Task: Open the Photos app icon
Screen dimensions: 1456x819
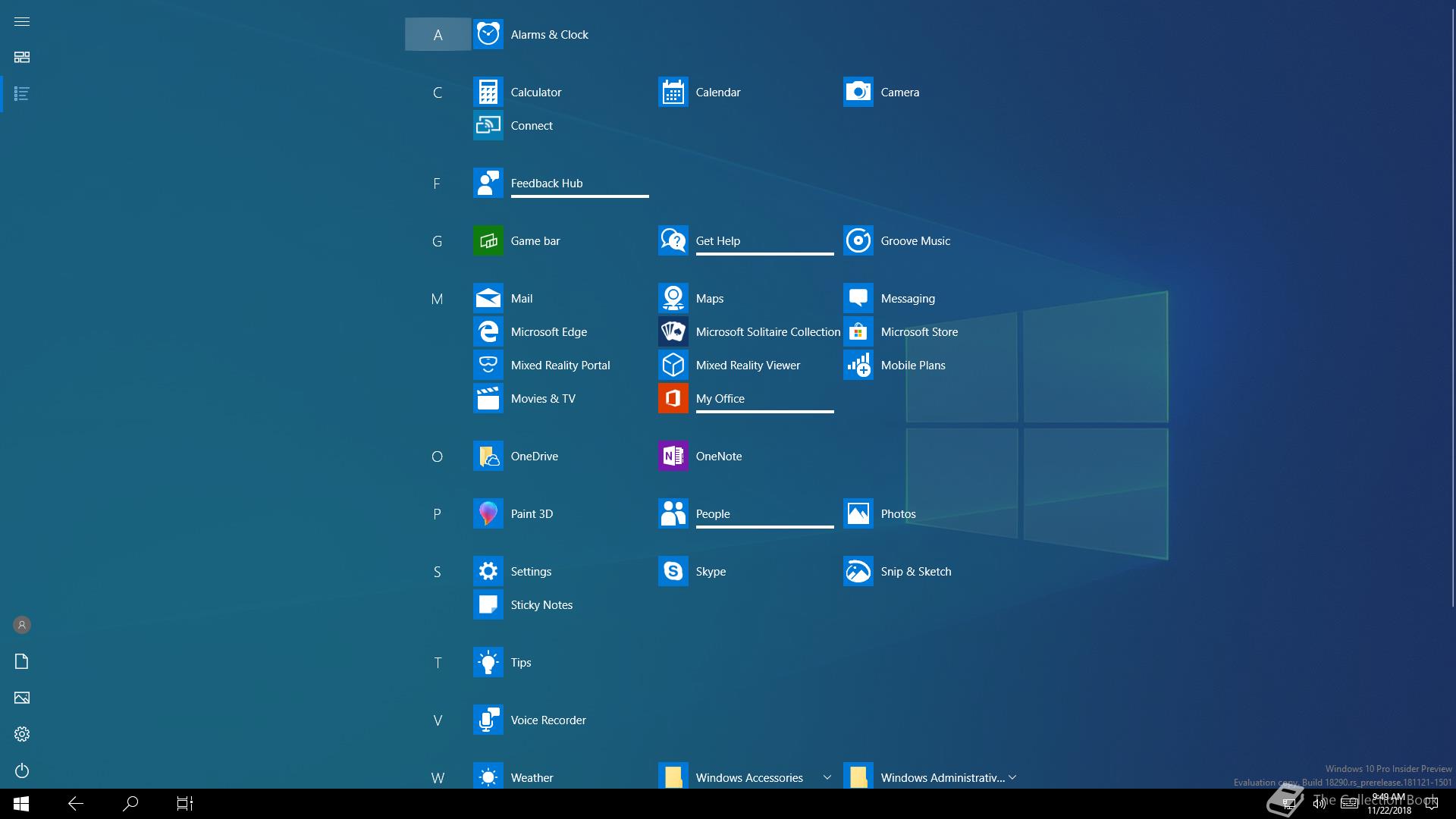Action: (x=858, y=514)
